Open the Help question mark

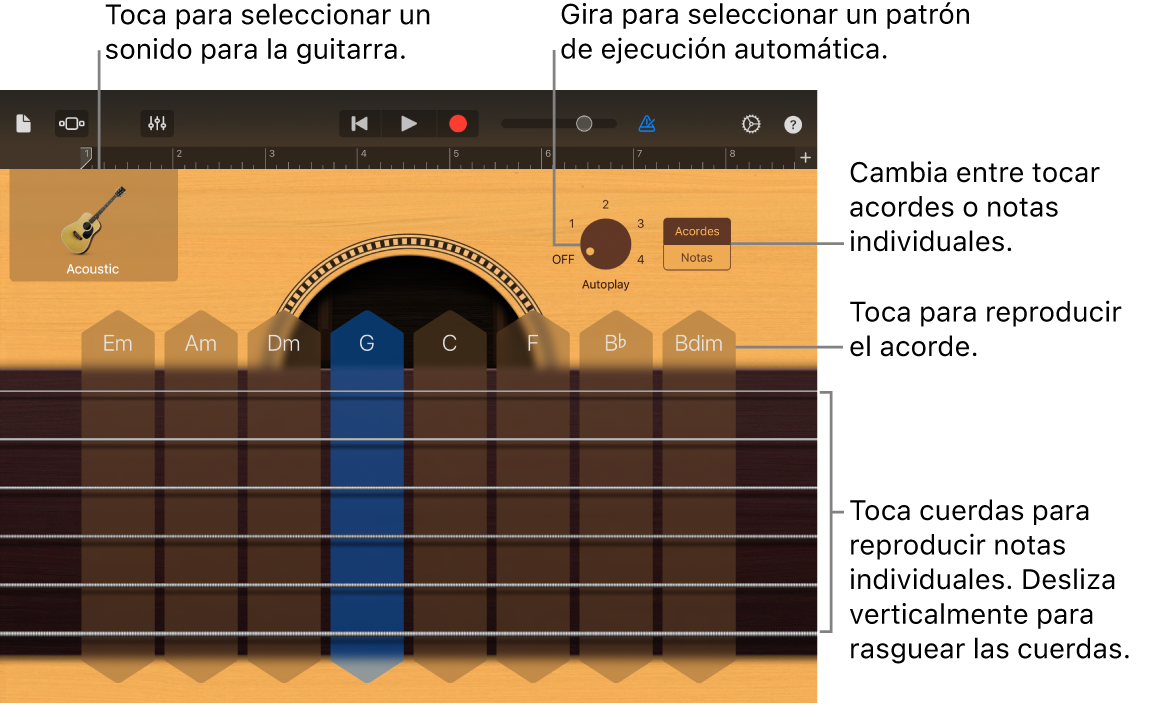tap(793, 123)
